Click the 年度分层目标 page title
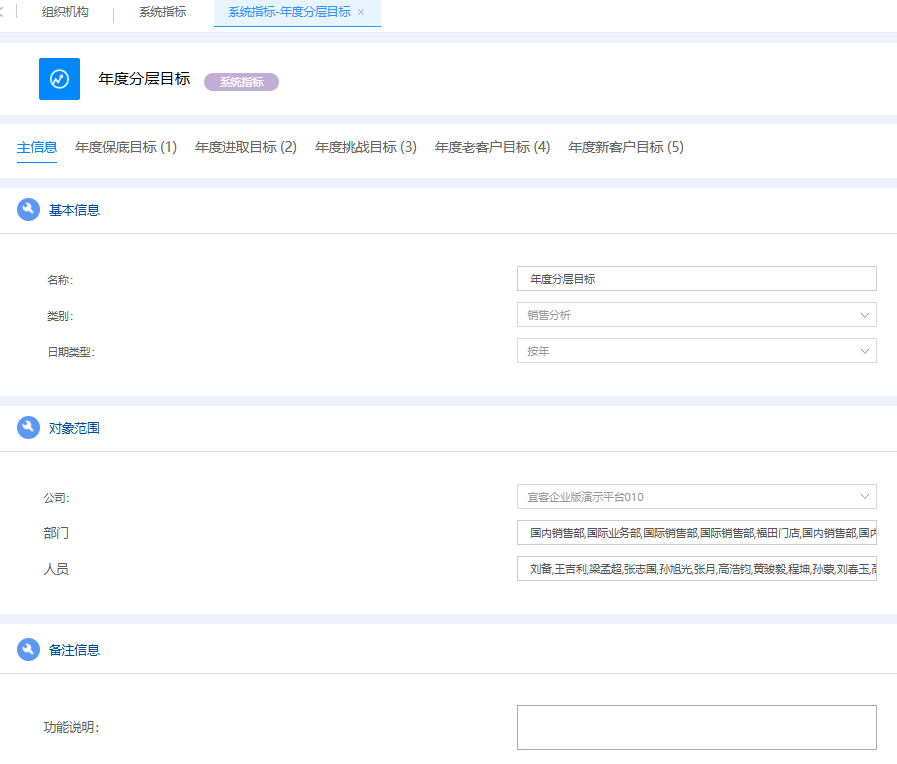 (x=144, y=79)
